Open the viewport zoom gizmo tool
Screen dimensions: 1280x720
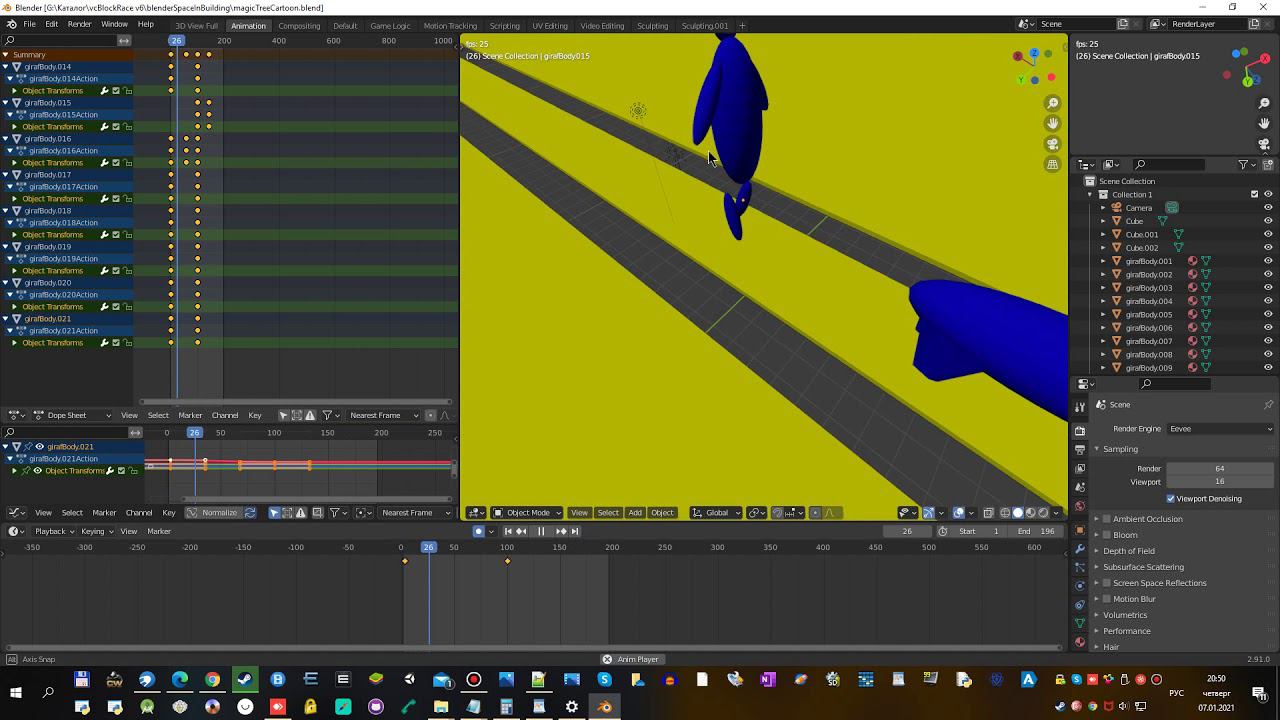pos(1052,103)
